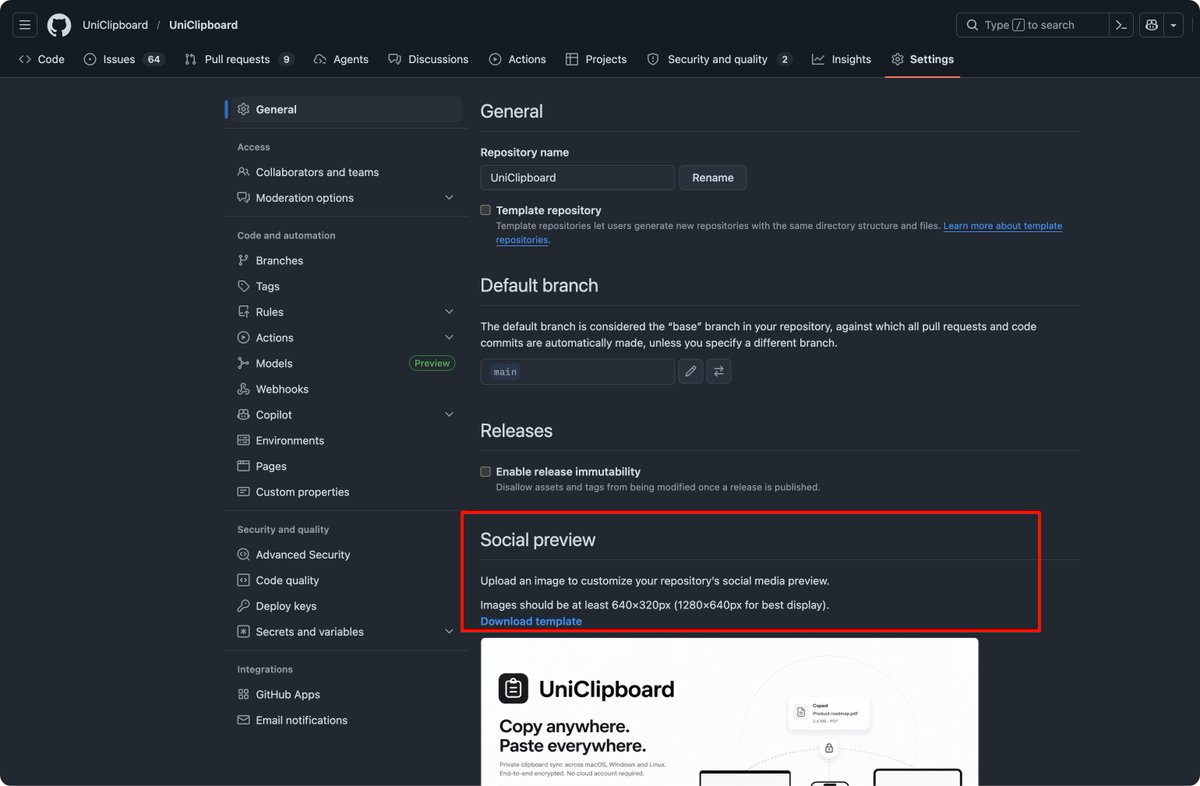Click the Copilot icon in settings sidebar
The image size is (1200, 786).
point(243,415)
